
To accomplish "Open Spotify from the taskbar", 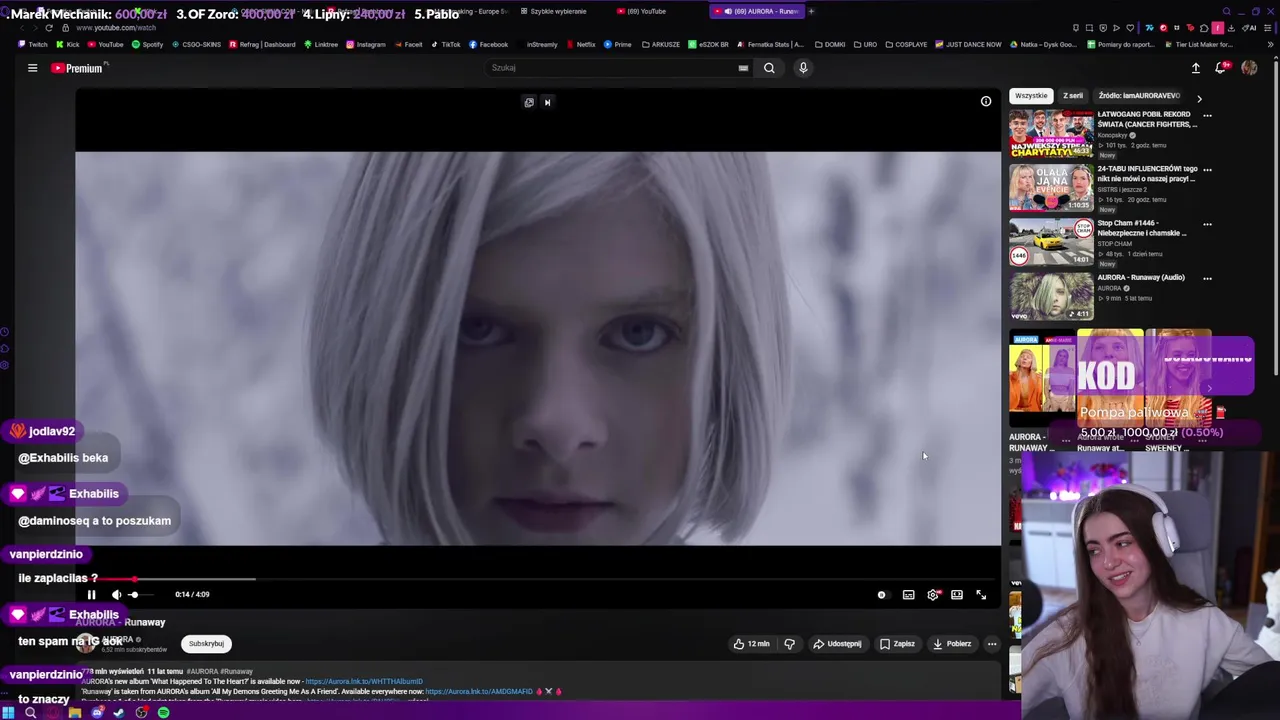I will click(163, 713).
